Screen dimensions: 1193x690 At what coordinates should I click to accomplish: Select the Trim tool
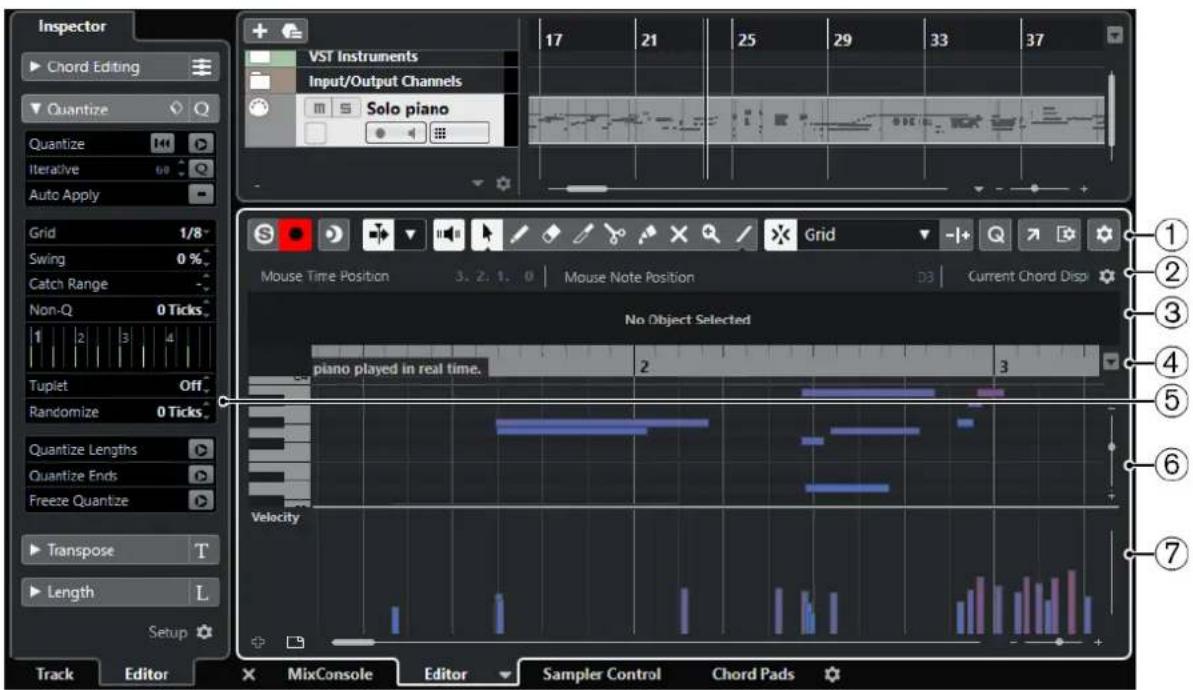point(583,234)
